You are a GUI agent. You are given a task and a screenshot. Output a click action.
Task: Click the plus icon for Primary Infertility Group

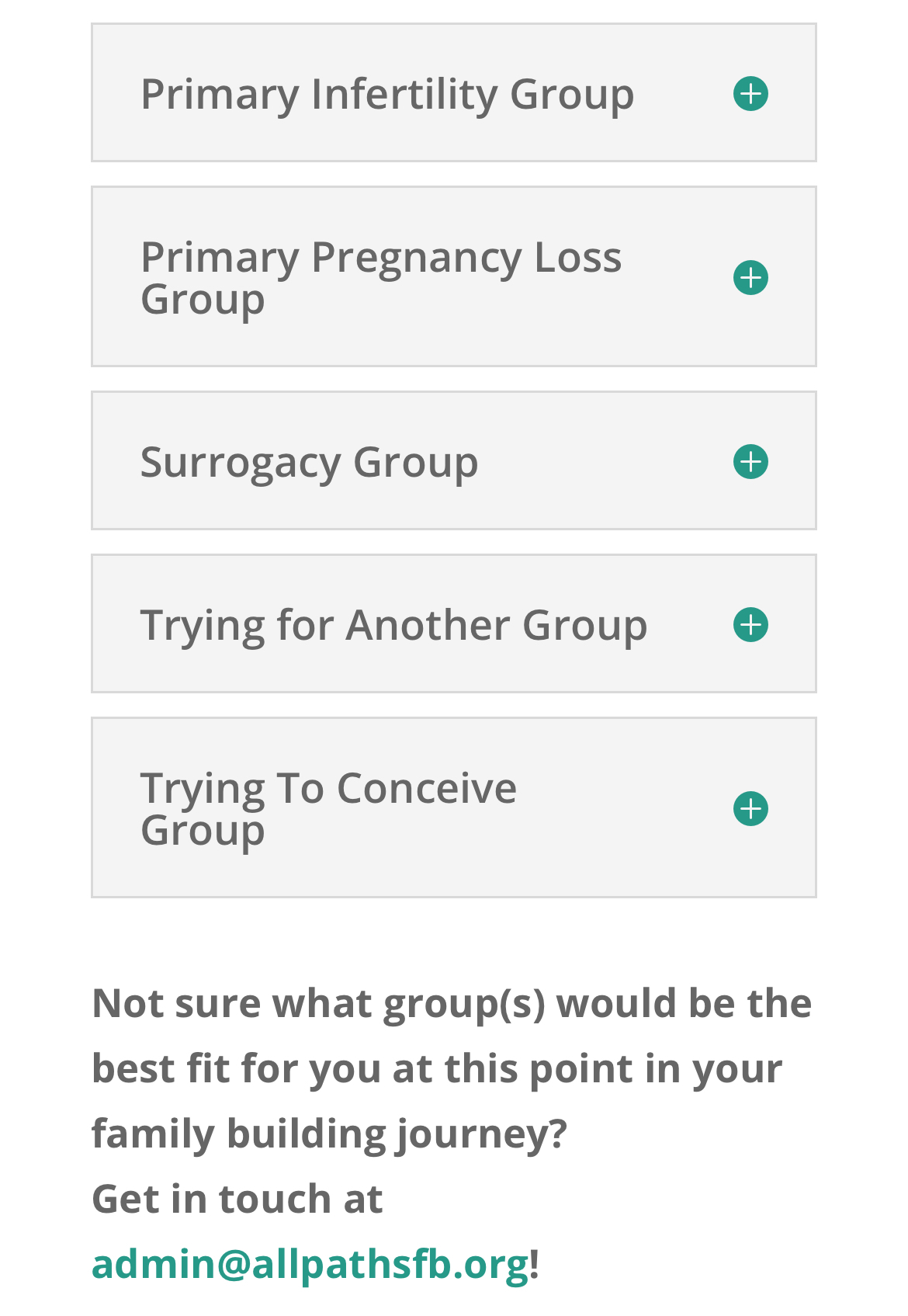pyautogui.click(x=750, y=93)
